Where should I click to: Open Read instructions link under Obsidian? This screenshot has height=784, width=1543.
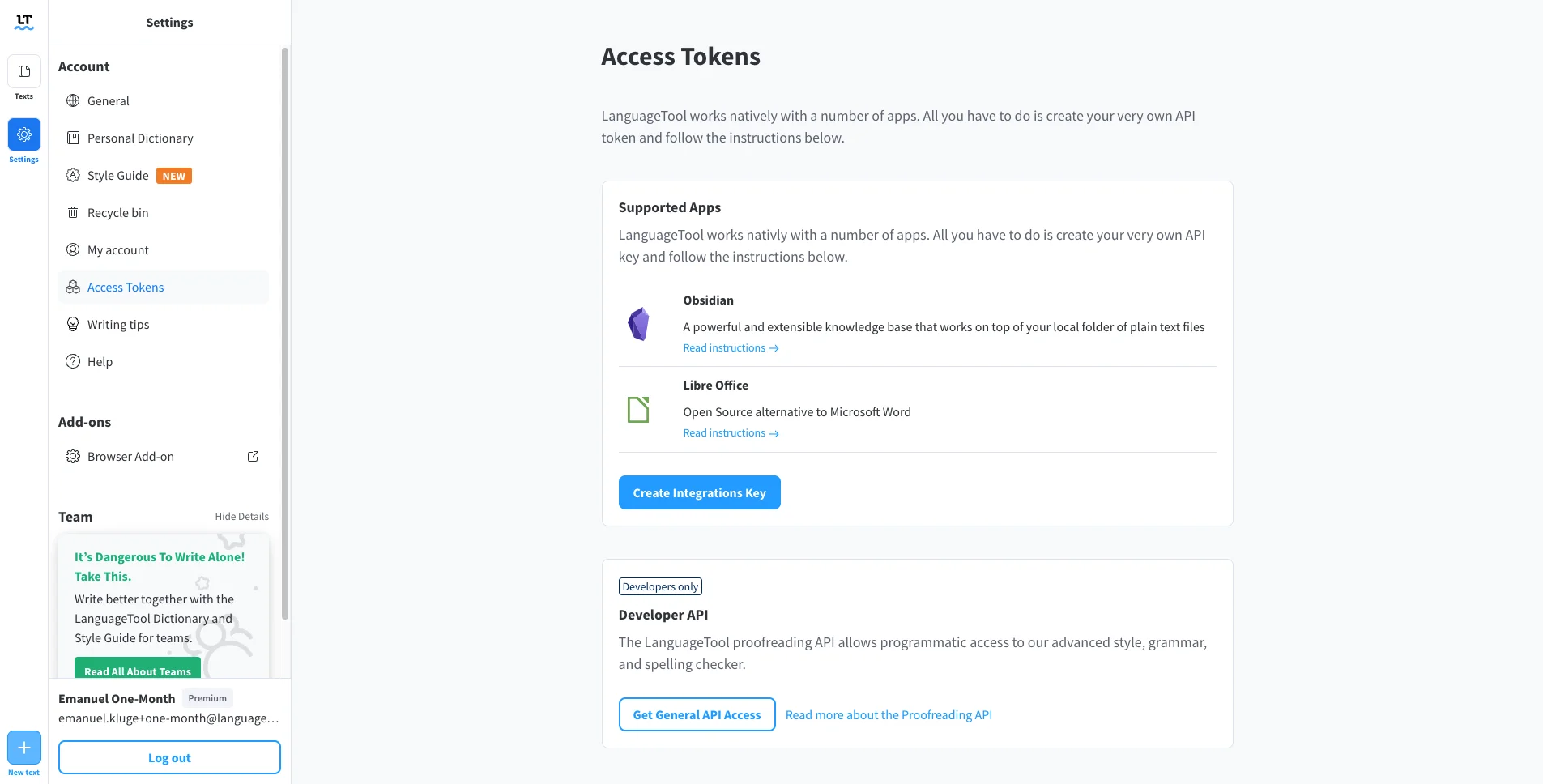point(731,348)
